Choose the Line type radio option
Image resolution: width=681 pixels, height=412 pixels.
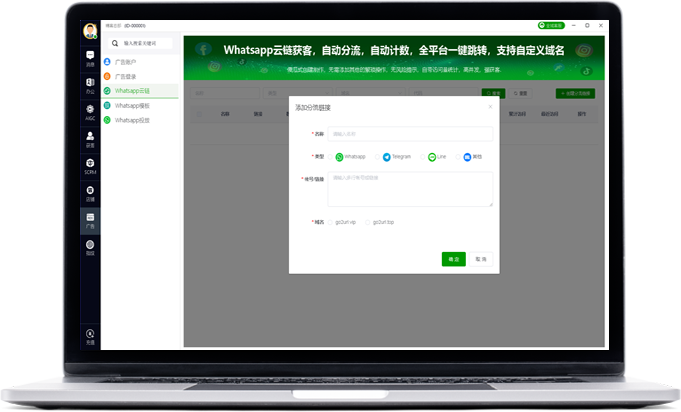click(424, 157)
